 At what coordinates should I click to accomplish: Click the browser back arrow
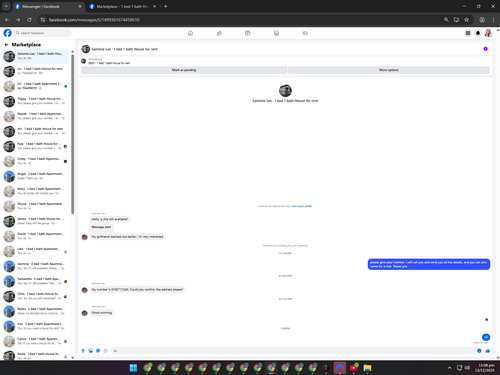click(x=7, y=20)
